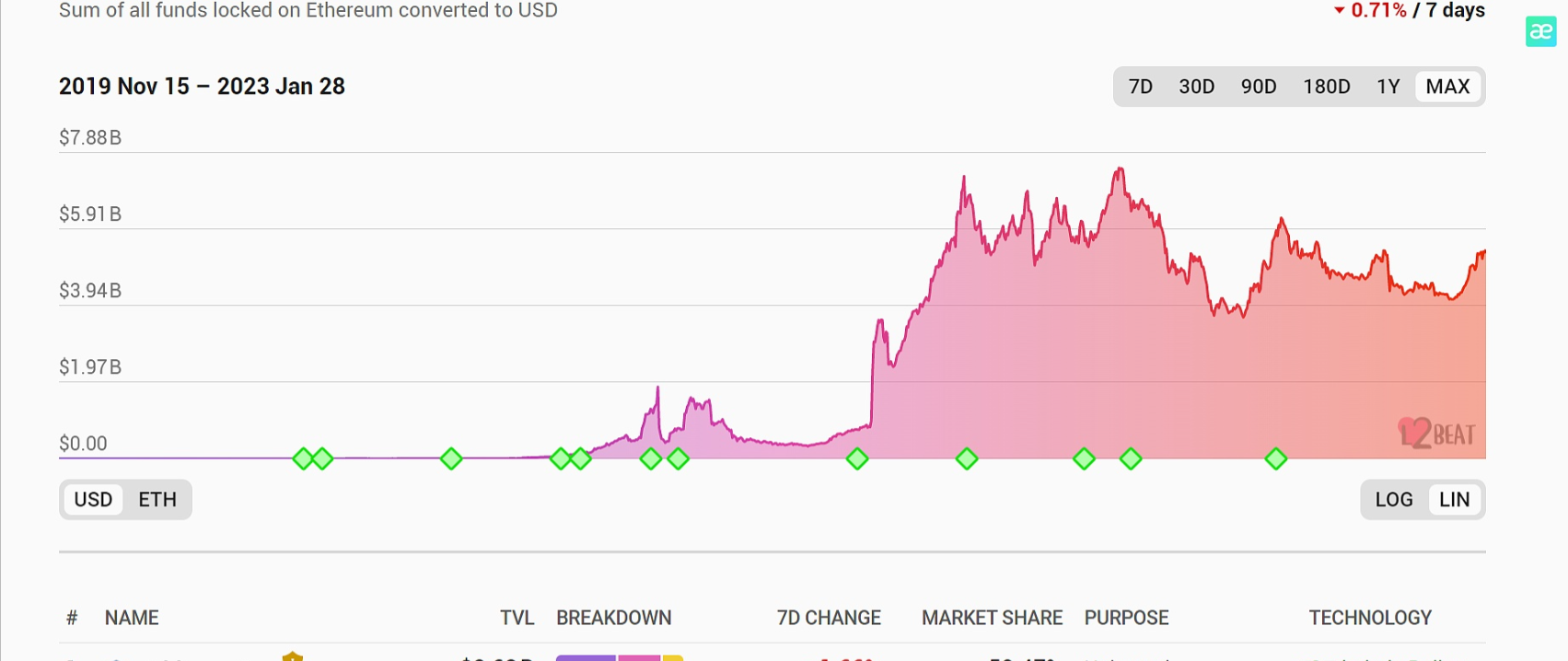This screenshot has width=1568, height=661.
Task: Click the teal æ extension icon
Action: pyautogui.click(x=1540, y=31)
